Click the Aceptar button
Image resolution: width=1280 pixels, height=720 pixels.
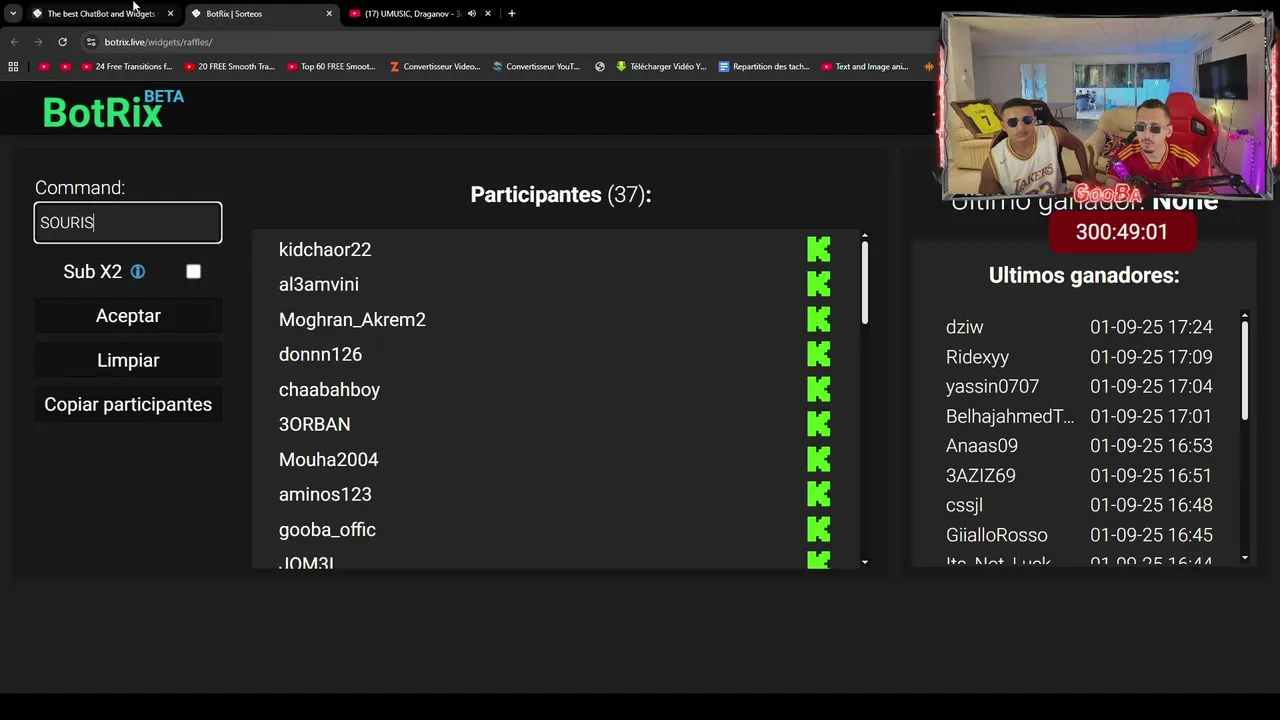pyautogui.click(x=128, y=316)
